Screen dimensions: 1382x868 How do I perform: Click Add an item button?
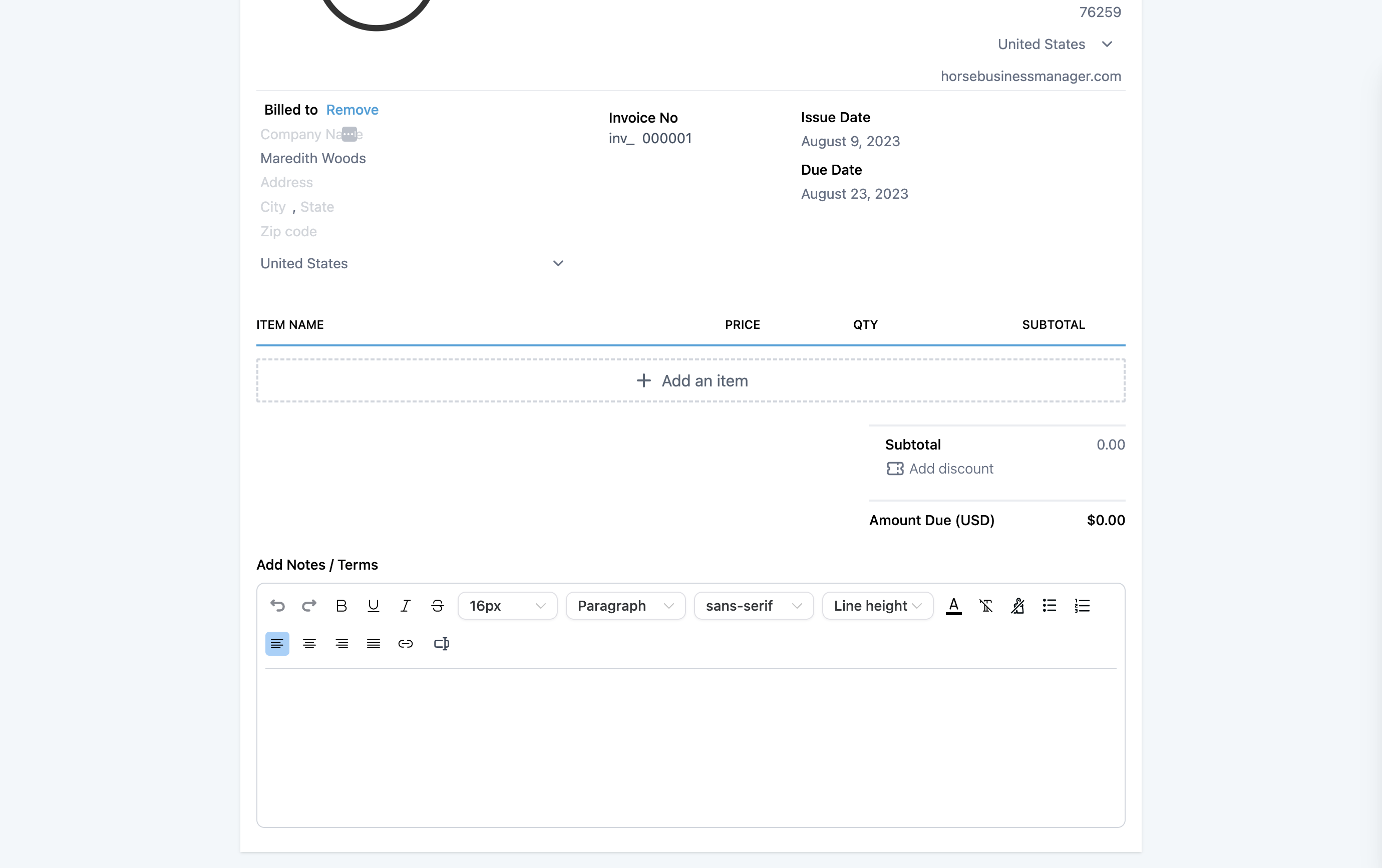point(691,380)
